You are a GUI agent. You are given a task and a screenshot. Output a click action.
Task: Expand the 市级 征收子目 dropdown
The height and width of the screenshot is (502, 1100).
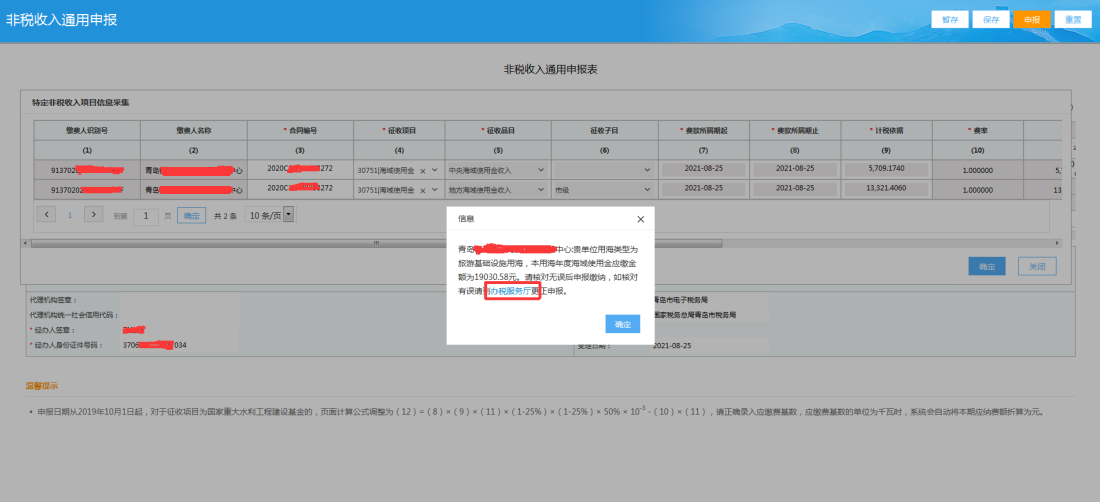pos(646,189)
